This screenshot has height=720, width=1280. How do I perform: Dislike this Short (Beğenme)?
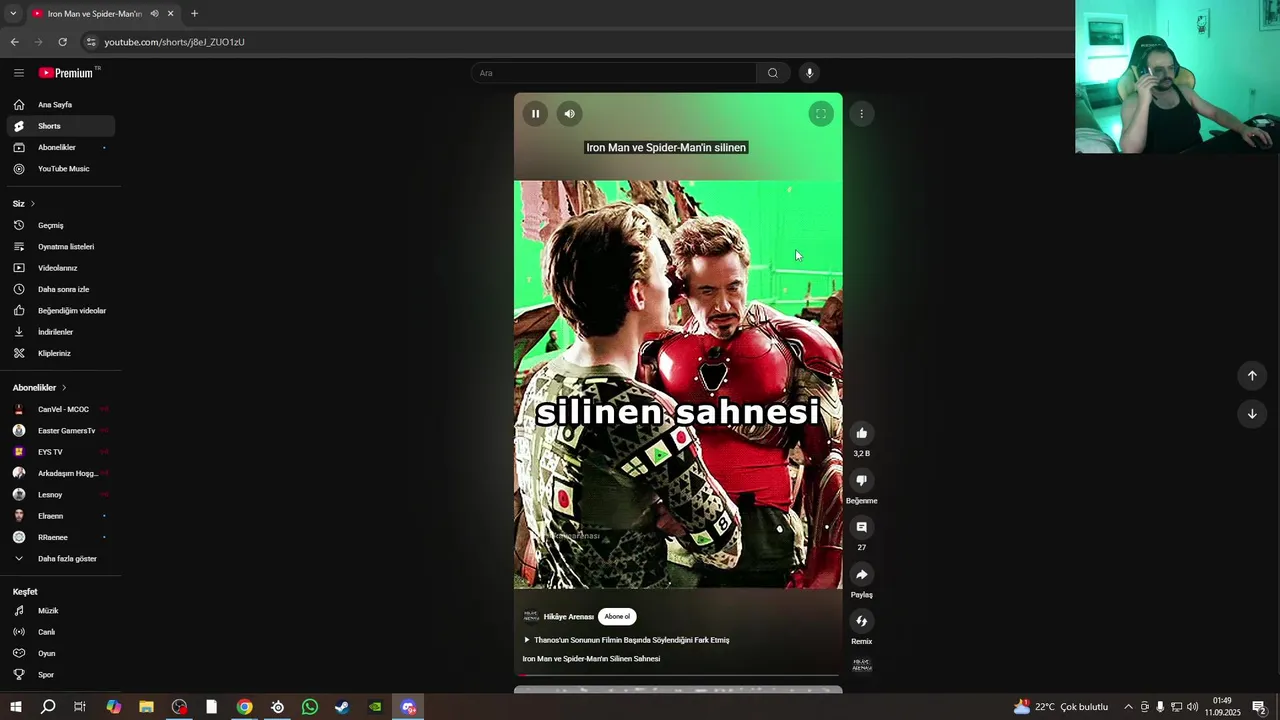tap(861, 480)
